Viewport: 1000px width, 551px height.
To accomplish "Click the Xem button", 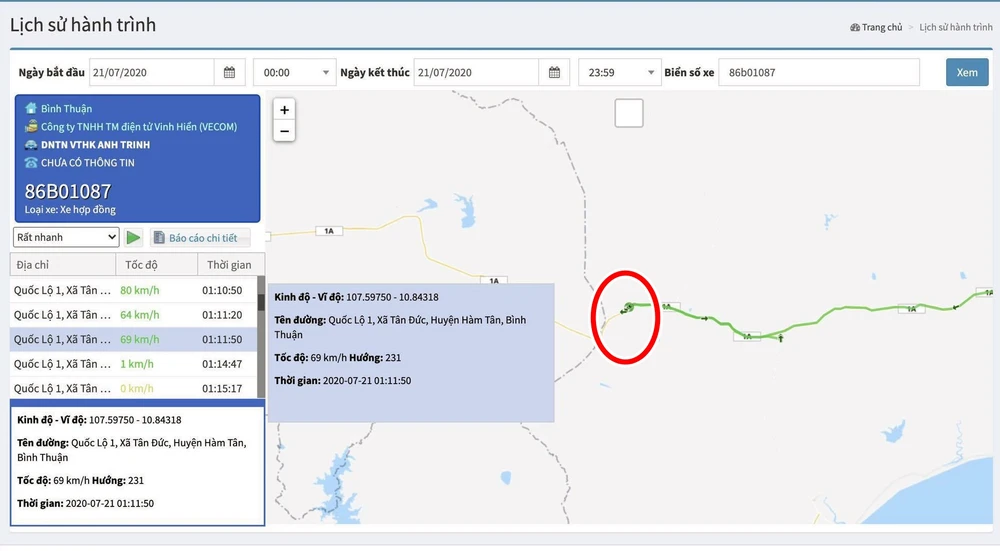I will (x=966, y=73).
